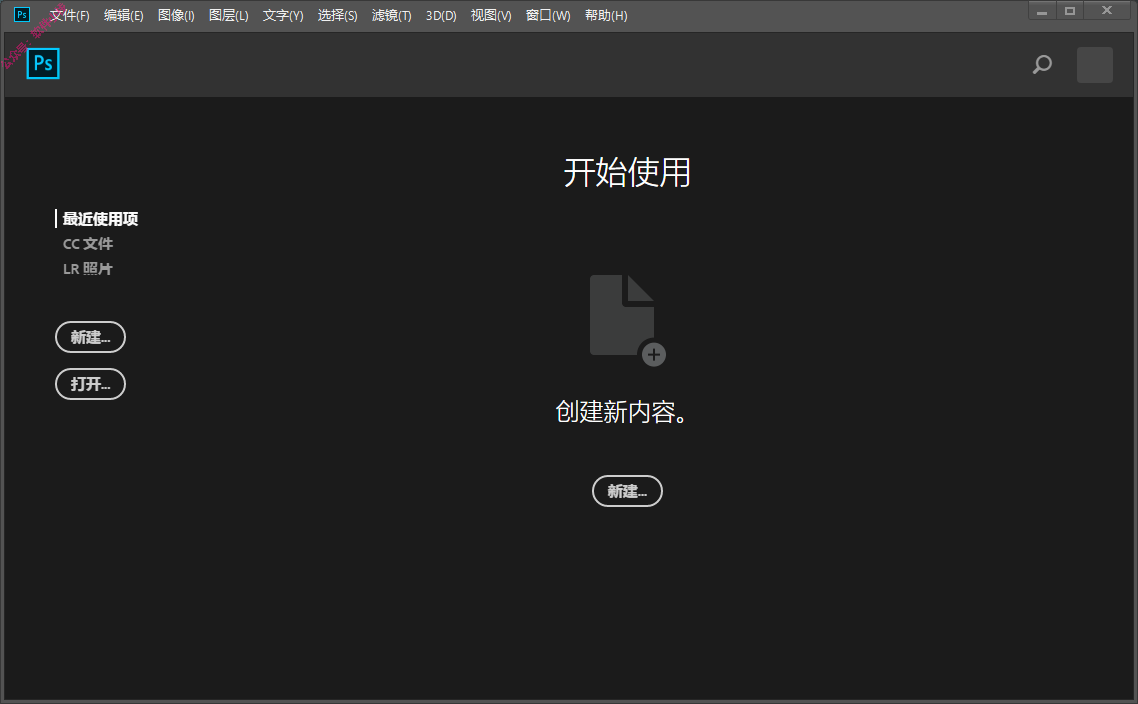This screenshot has width=1138, height=704.
Task: Select the 最近使用项 tab
Action: pyautogui.click(x=100, y=218)
